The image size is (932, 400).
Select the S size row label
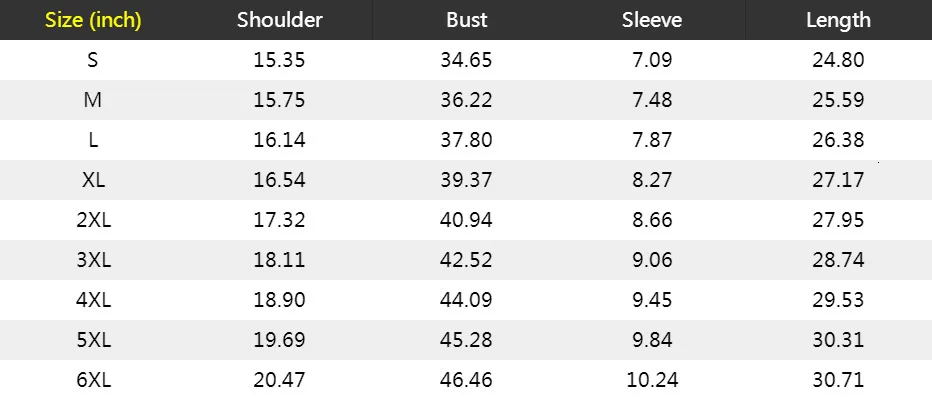click(x=93, y=60)
